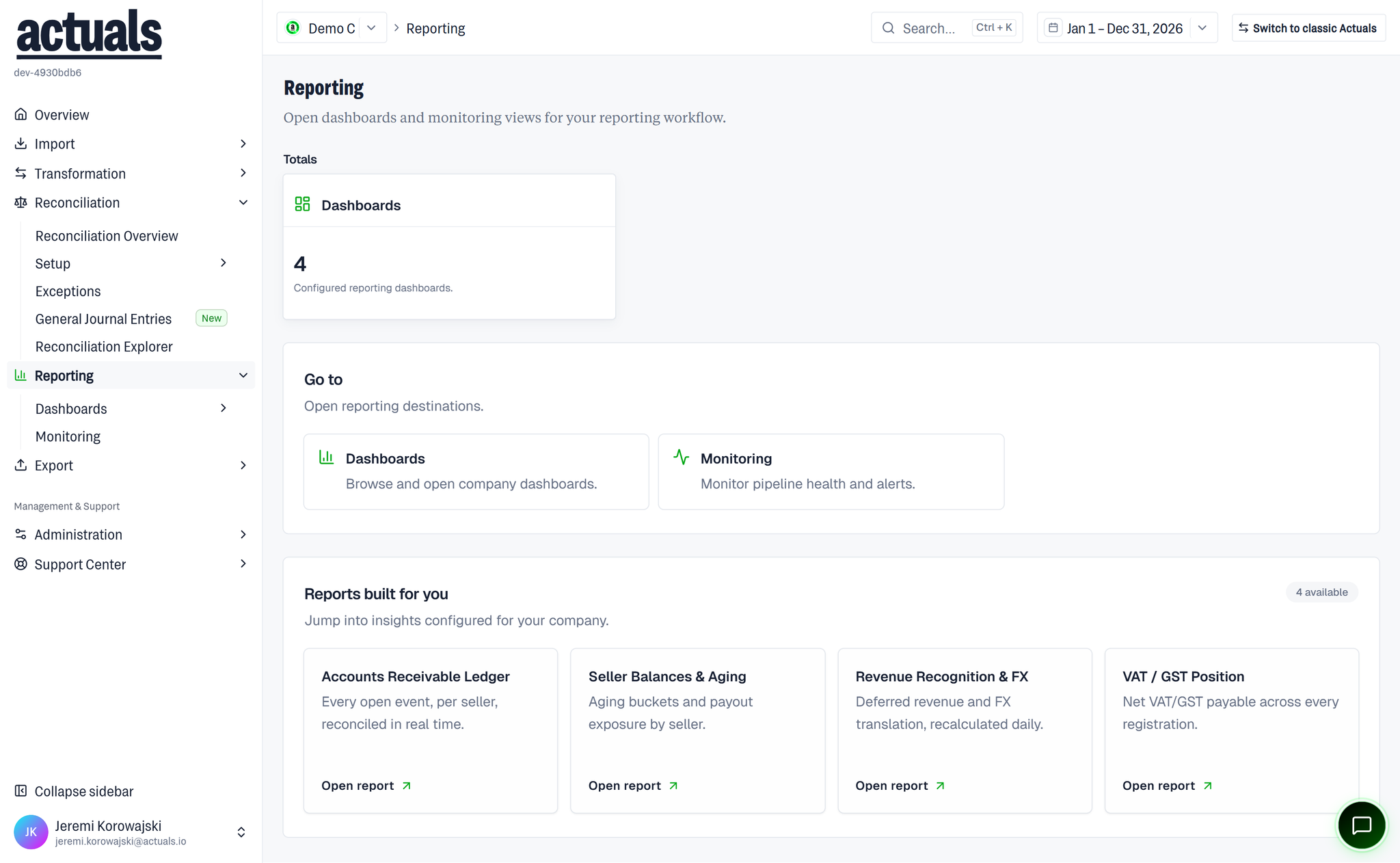Open the Overview home icon
Image resolution: width=1400 pixels, height=863 pixels.
21,114
